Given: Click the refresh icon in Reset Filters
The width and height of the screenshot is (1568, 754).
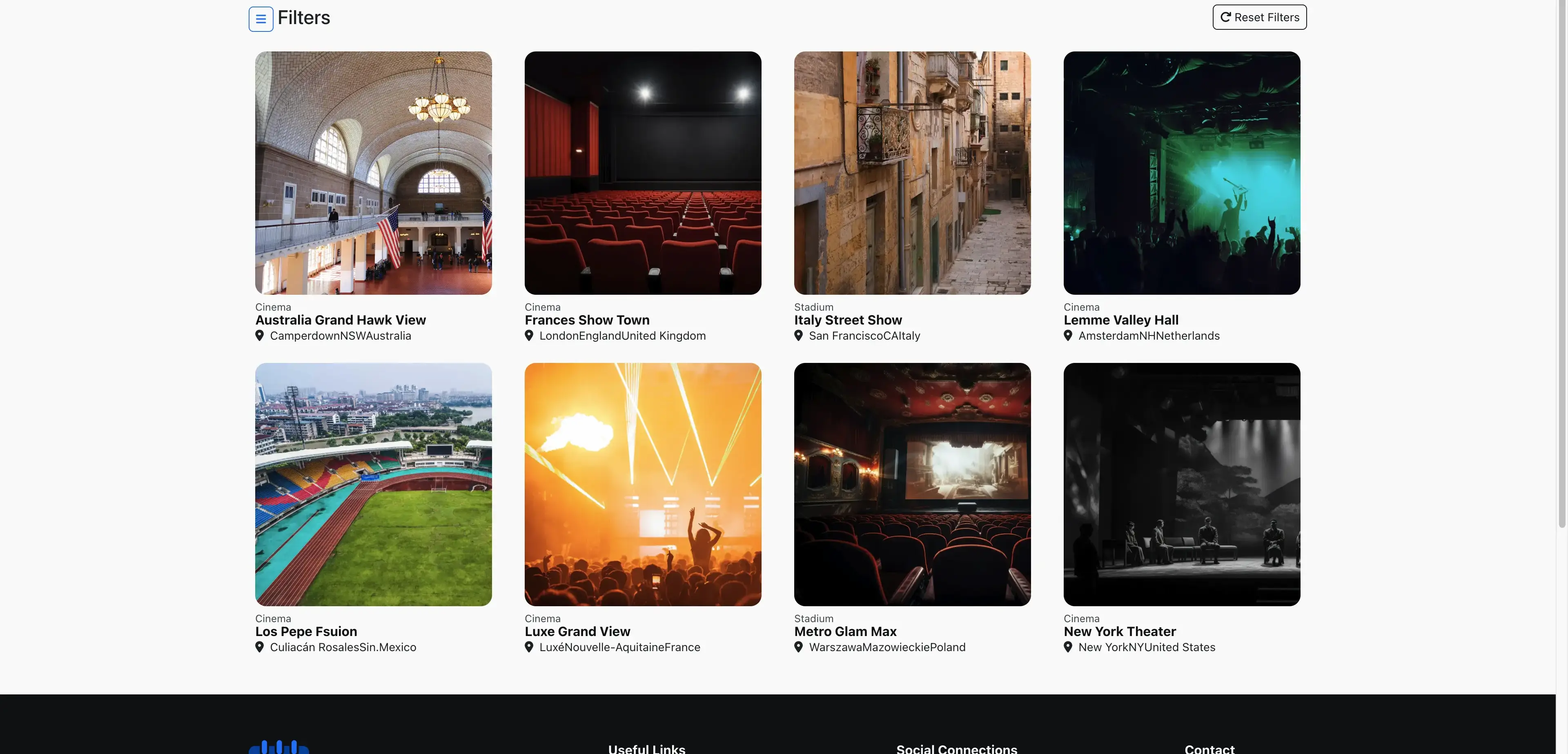Looking at the screenshot, I should pyautogui.click(x=1225, y=16).
